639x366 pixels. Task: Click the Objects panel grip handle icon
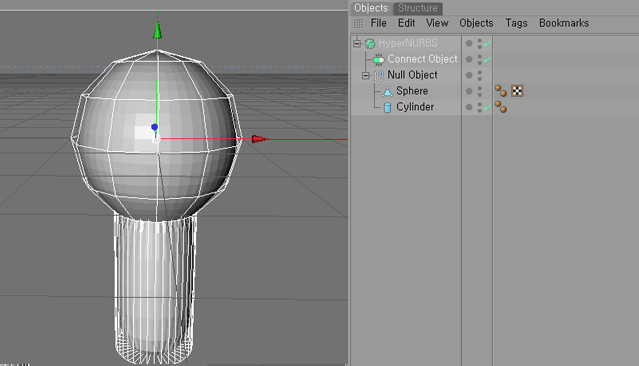click(358, 24)
